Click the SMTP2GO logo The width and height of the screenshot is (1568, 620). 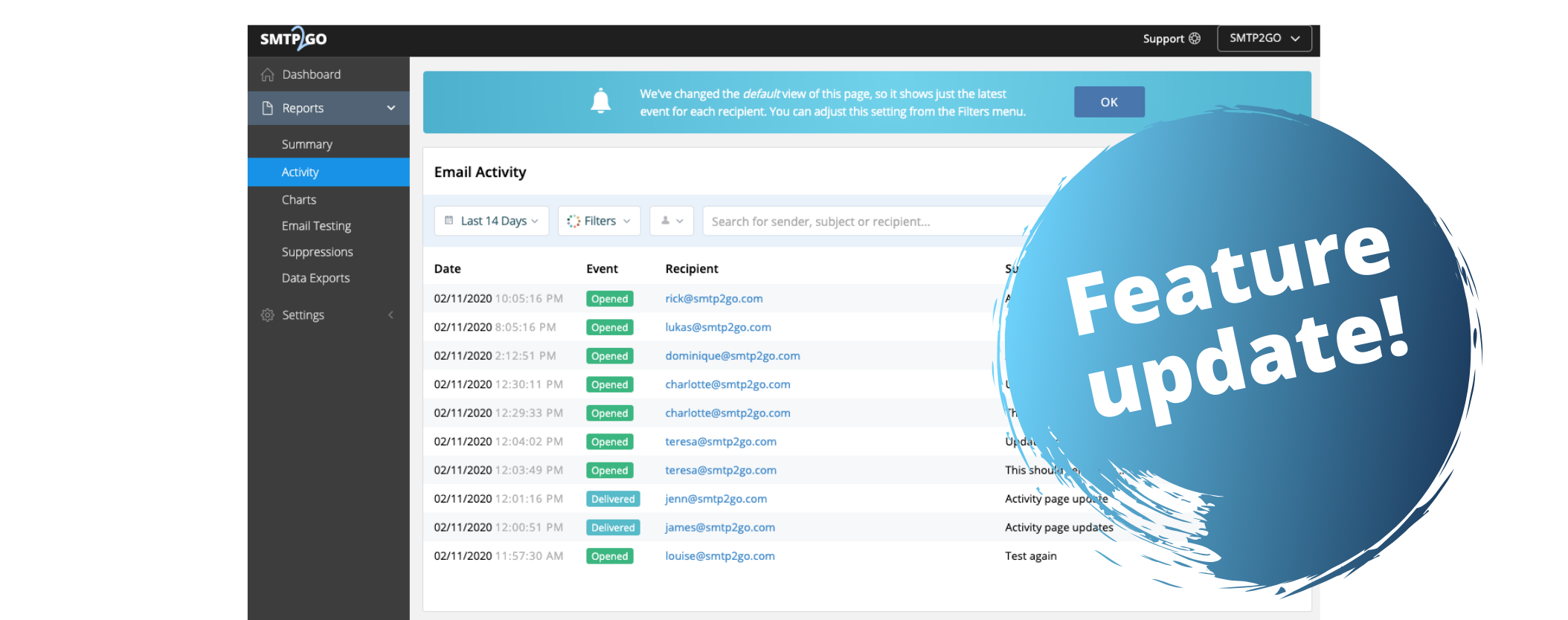pyautogui.click(x=293, y=39)
